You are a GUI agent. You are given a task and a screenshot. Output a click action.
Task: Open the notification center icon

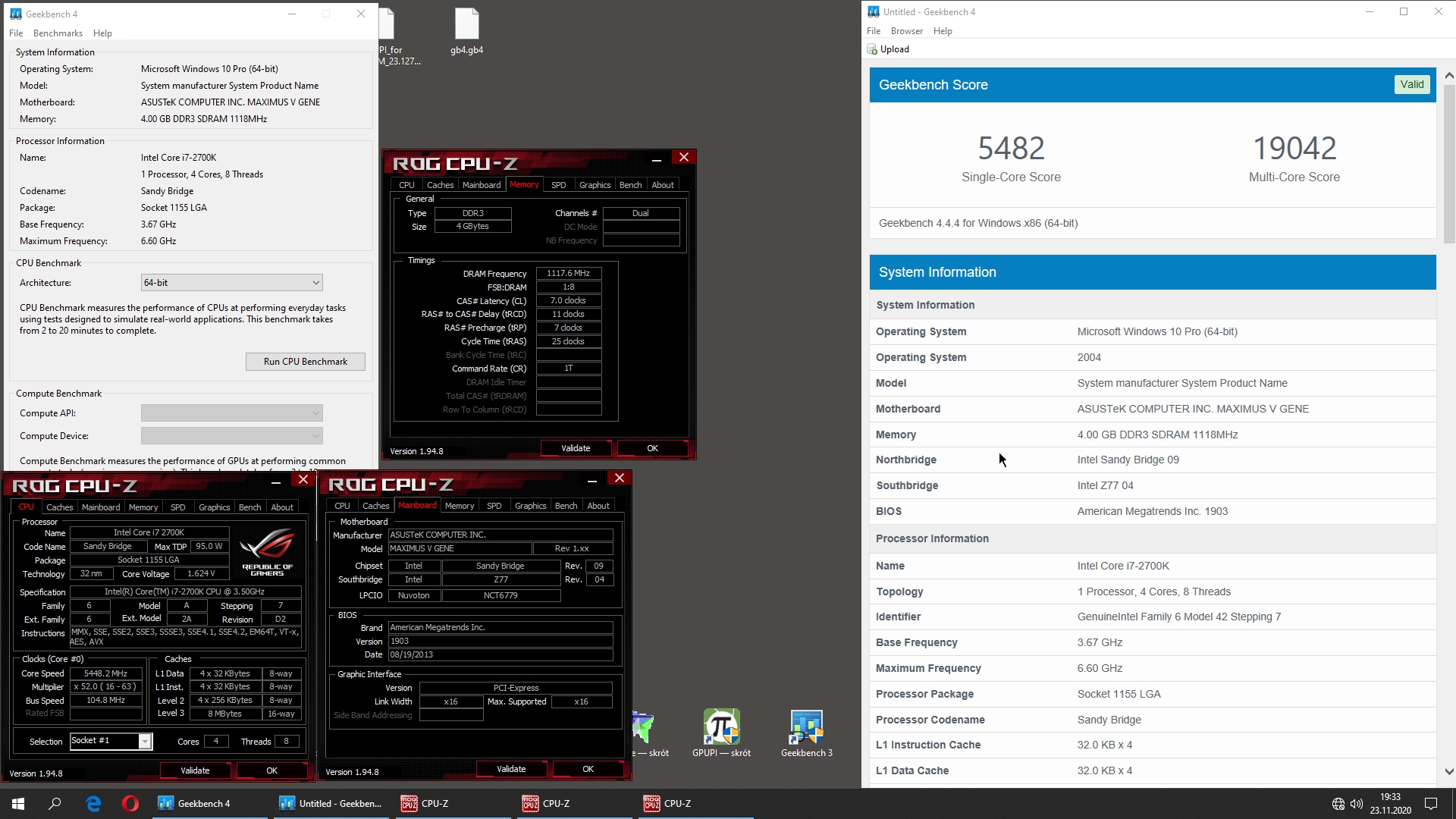pyautogui.click(x=1431, y=804)
